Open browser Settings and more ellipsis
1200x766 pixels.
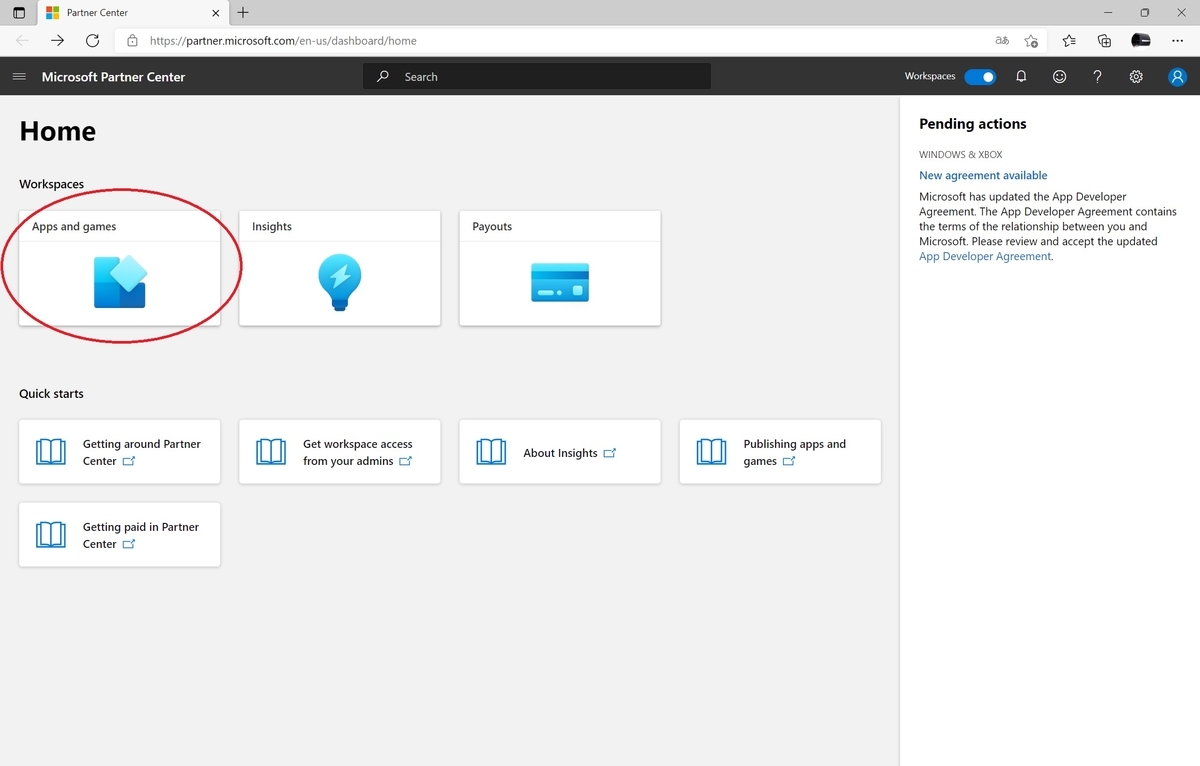(1177, 41)
